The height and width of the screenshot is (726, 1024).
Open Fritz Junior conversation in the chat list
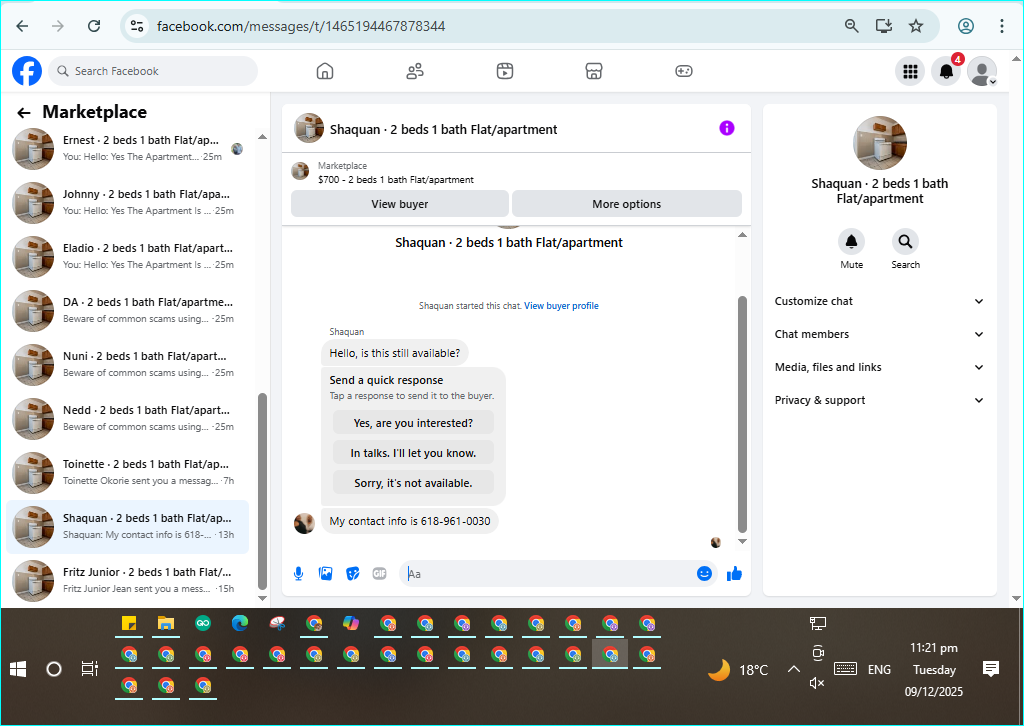[x=128, y=580]
